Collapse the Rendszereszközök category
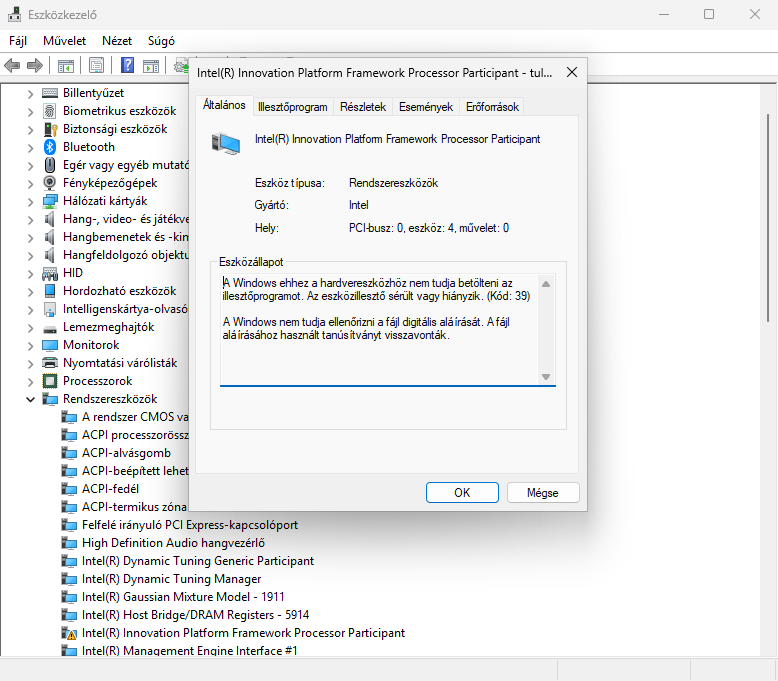This screenshot has height=681, width=778. point(30,399)
